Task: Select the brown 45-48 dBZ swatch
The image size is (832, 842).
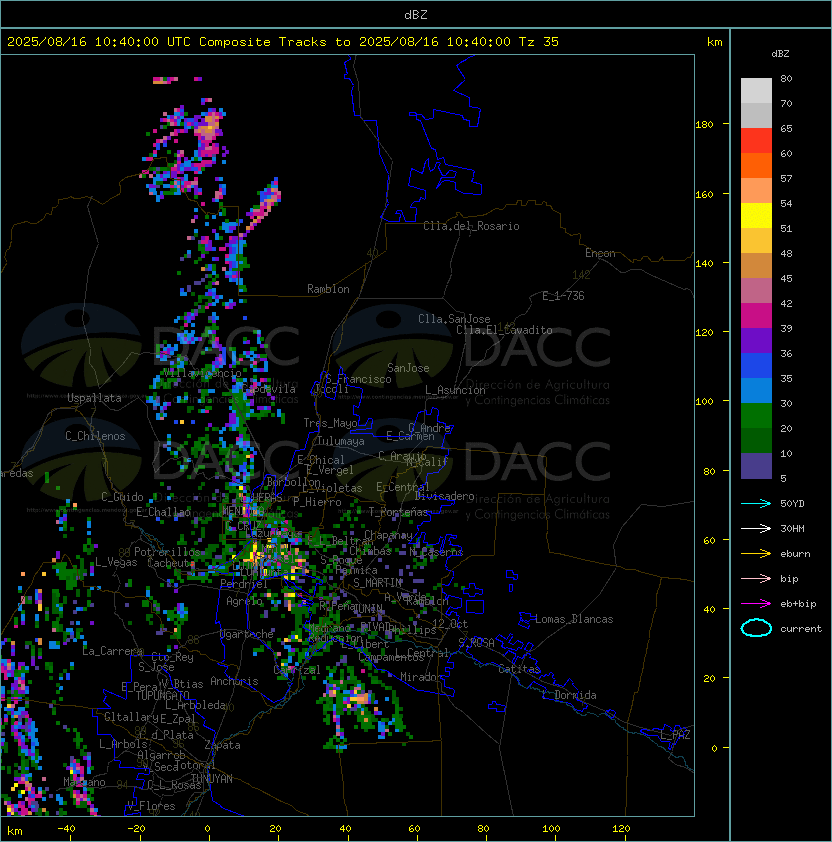Action: coord(756,266)
